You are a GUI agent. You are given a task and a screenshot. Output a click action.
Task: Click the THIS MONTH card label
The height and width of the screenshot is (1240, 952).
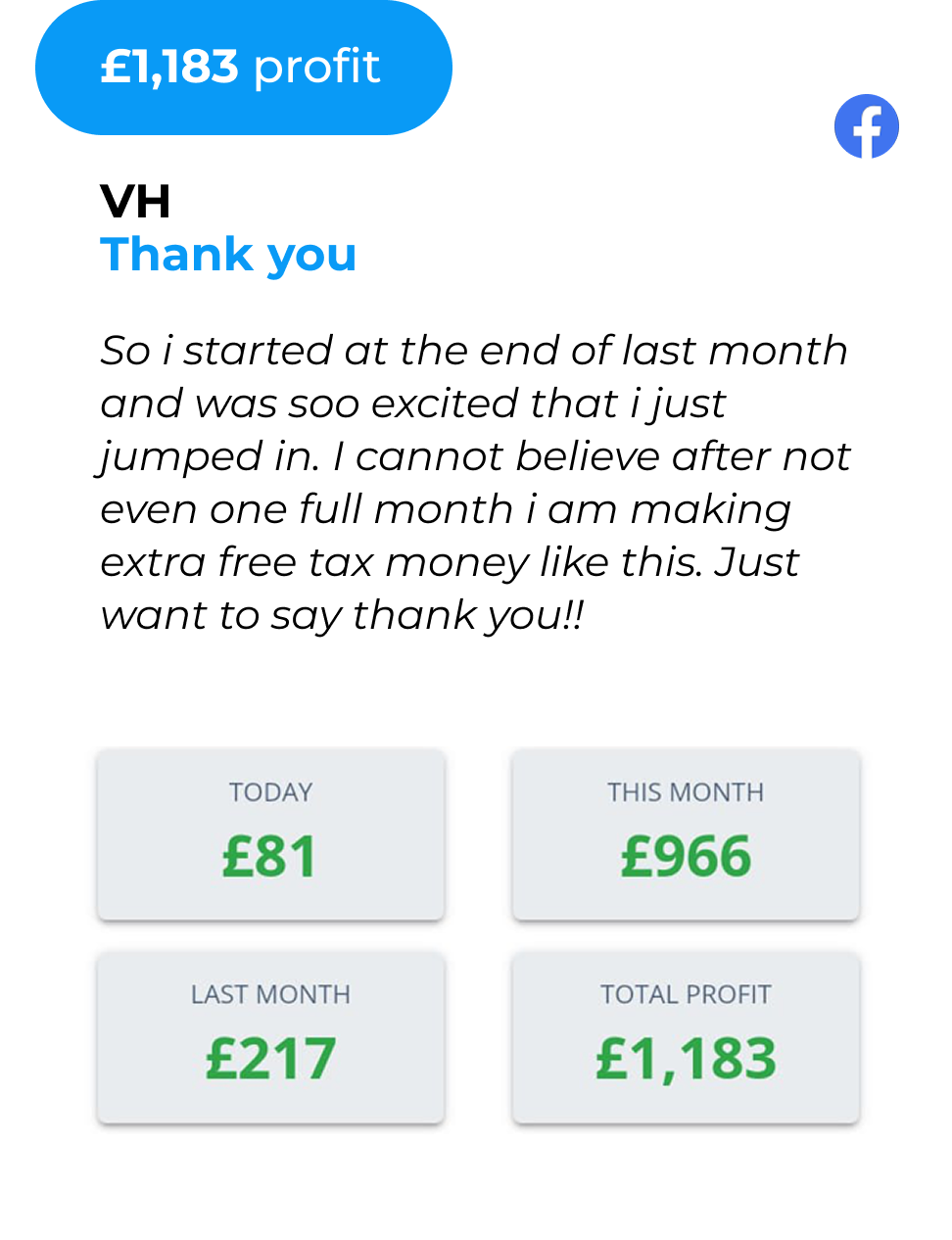(x=685, y=792)
